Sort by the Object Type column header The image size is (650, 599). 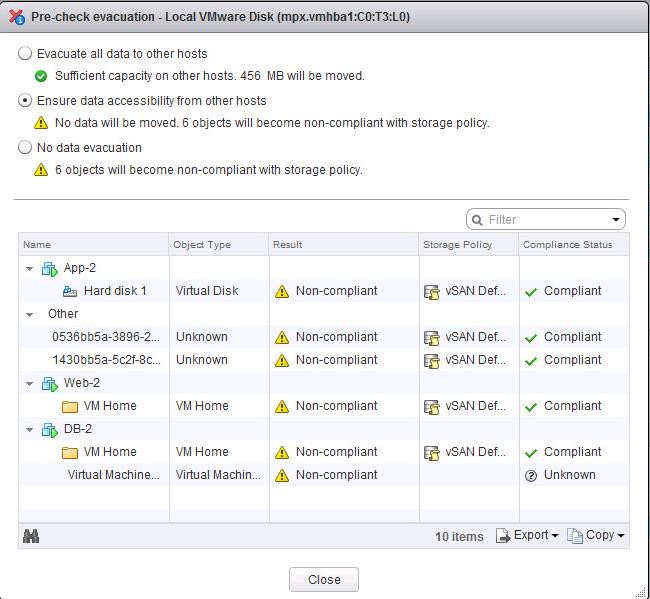tap(219, 245)
